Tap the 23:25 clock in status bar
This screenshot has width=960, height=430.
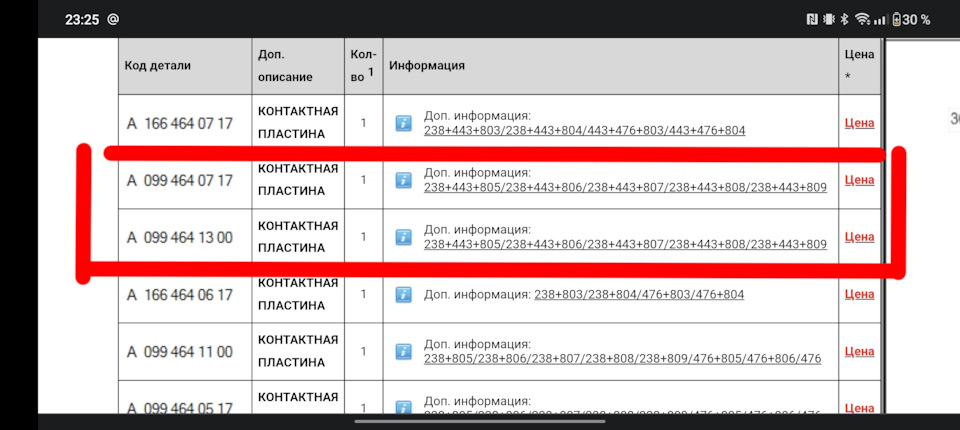point(82,20)
